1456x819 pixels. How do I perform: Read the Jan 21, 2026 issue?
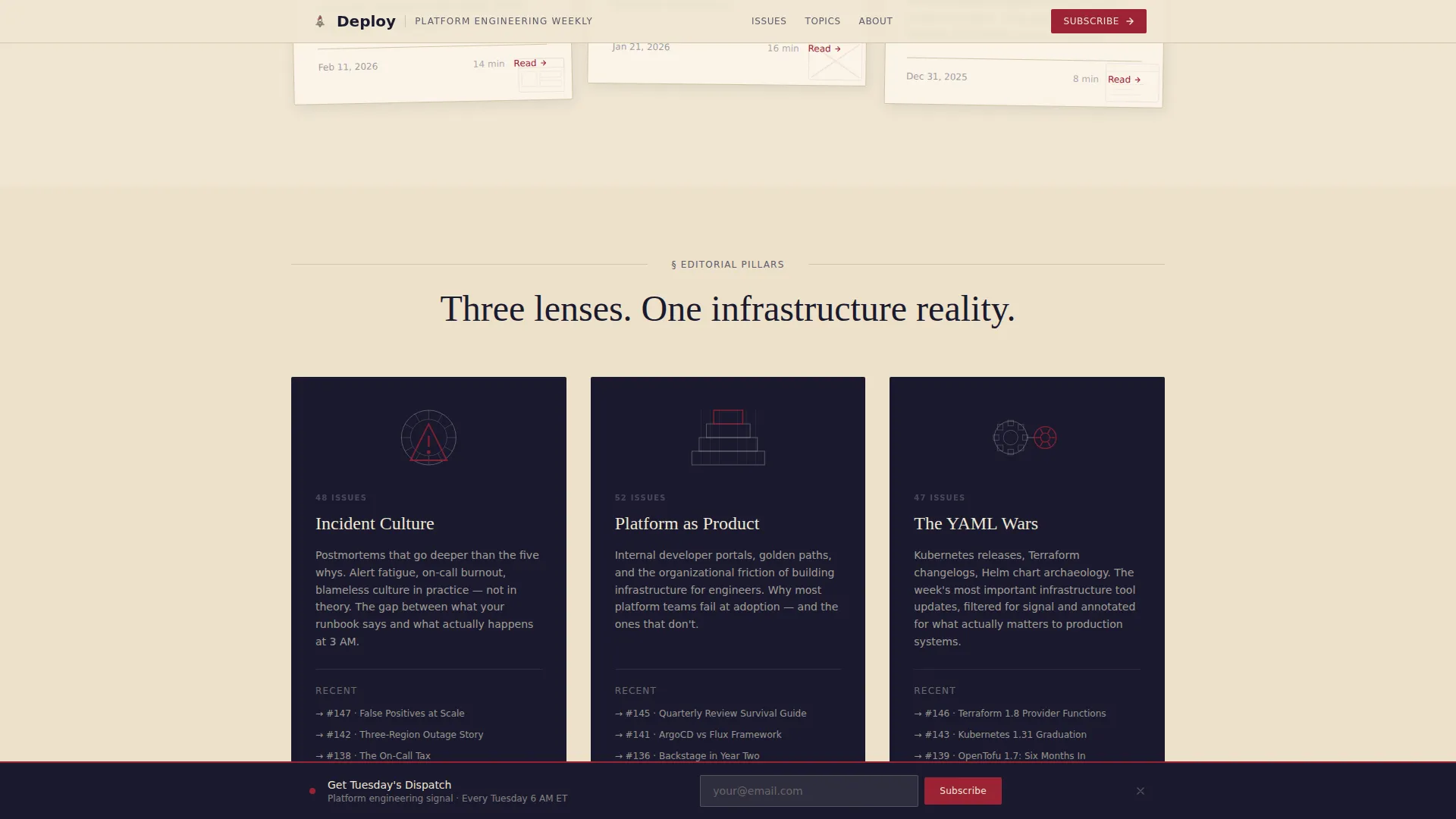[824, 49]
